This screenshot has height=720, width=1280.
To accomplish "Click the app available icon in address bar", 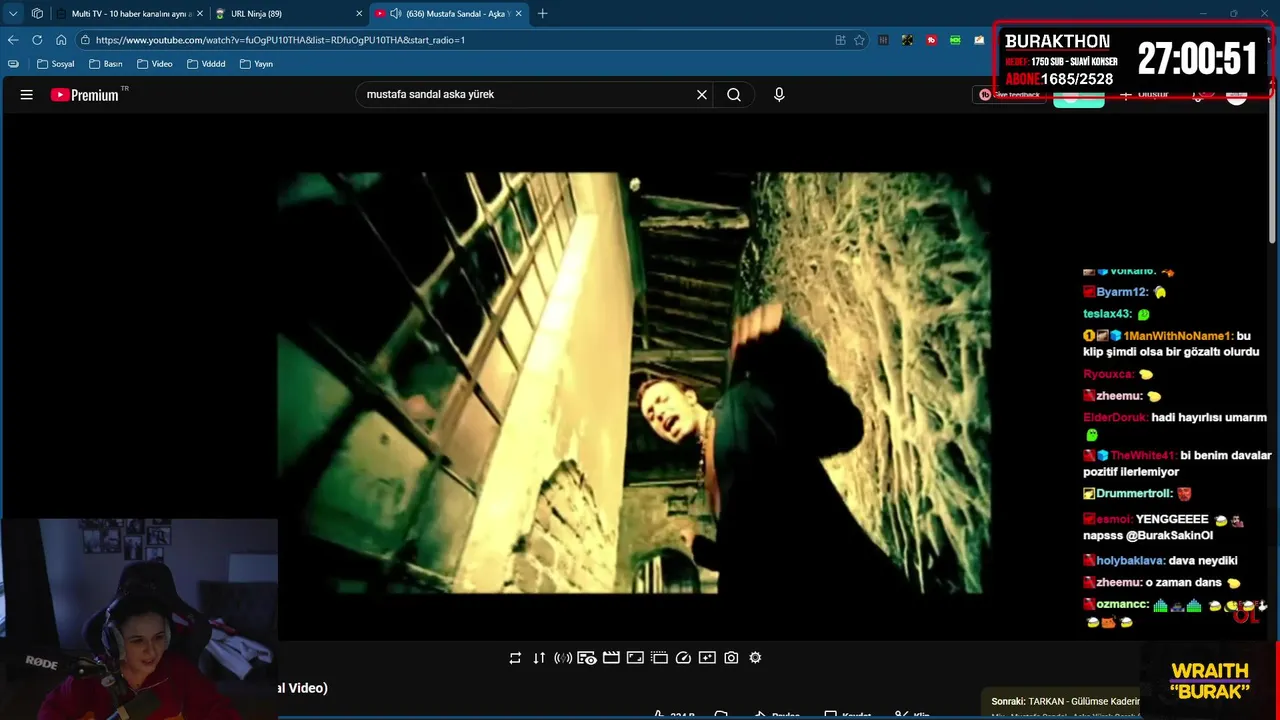I will coord(840,40).
